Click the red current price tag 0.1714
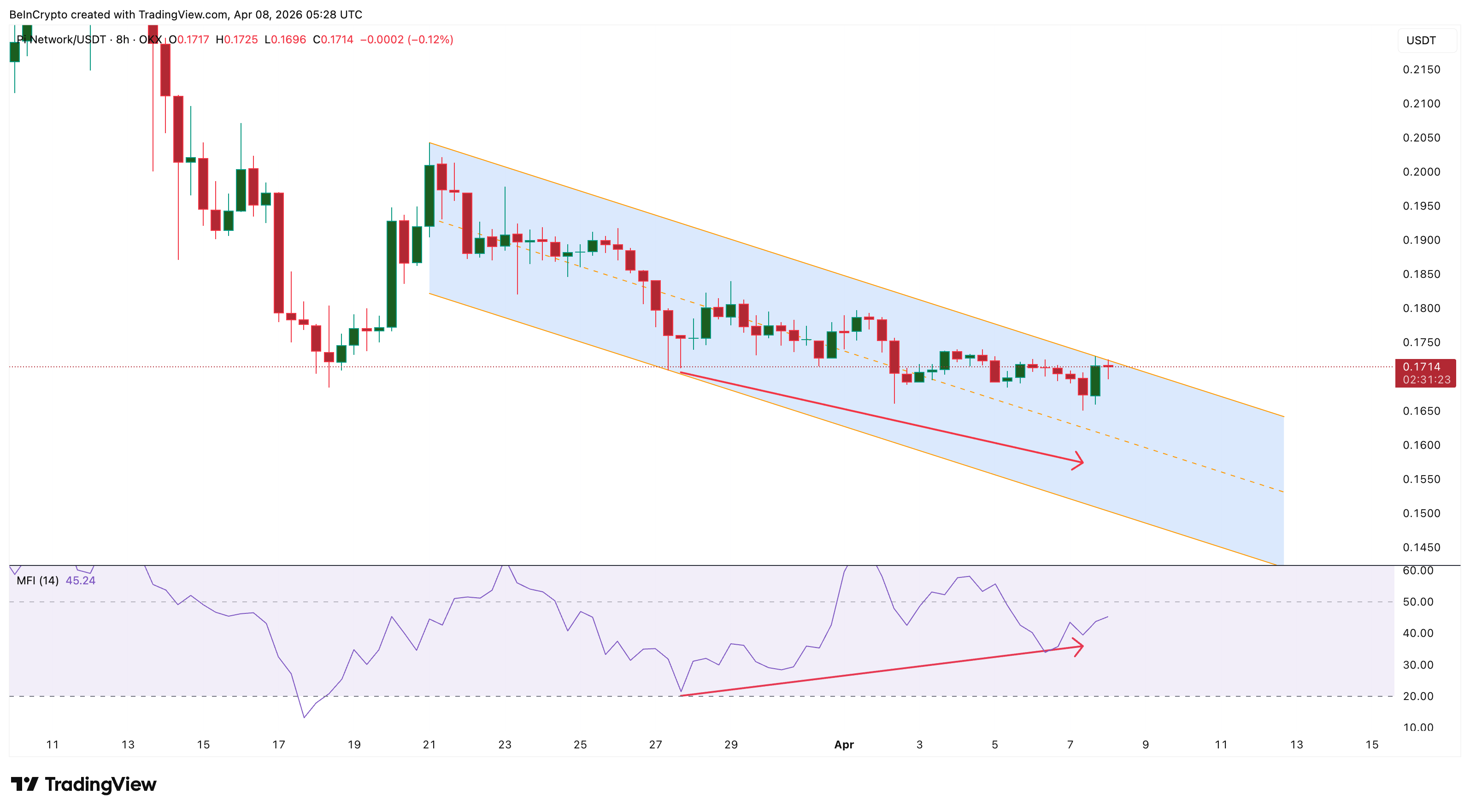 1421,367
